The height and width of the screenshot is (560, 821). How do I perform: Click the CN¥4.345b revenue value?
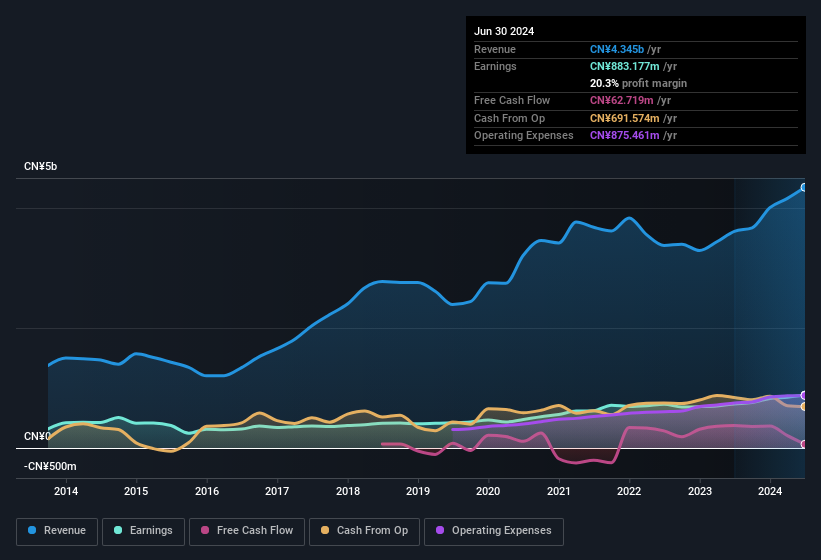click(x=617, y=49)
